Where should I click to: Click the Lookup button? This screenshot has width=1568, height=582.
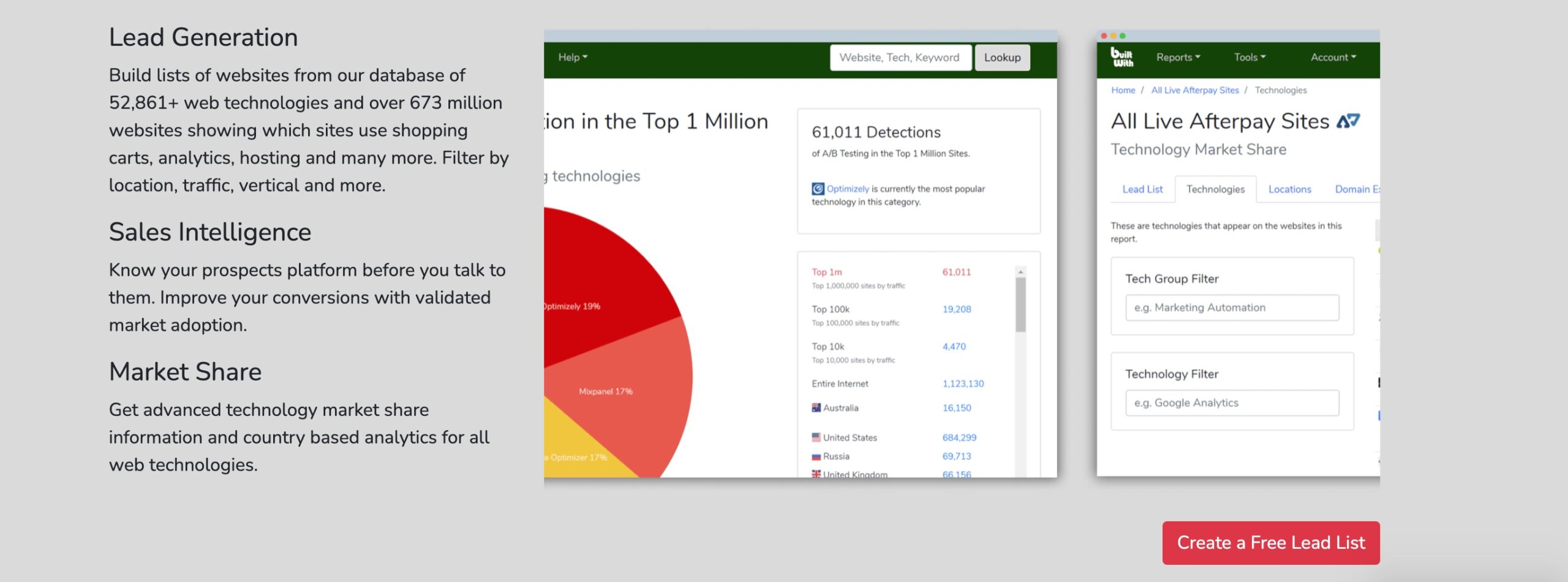1002,58
